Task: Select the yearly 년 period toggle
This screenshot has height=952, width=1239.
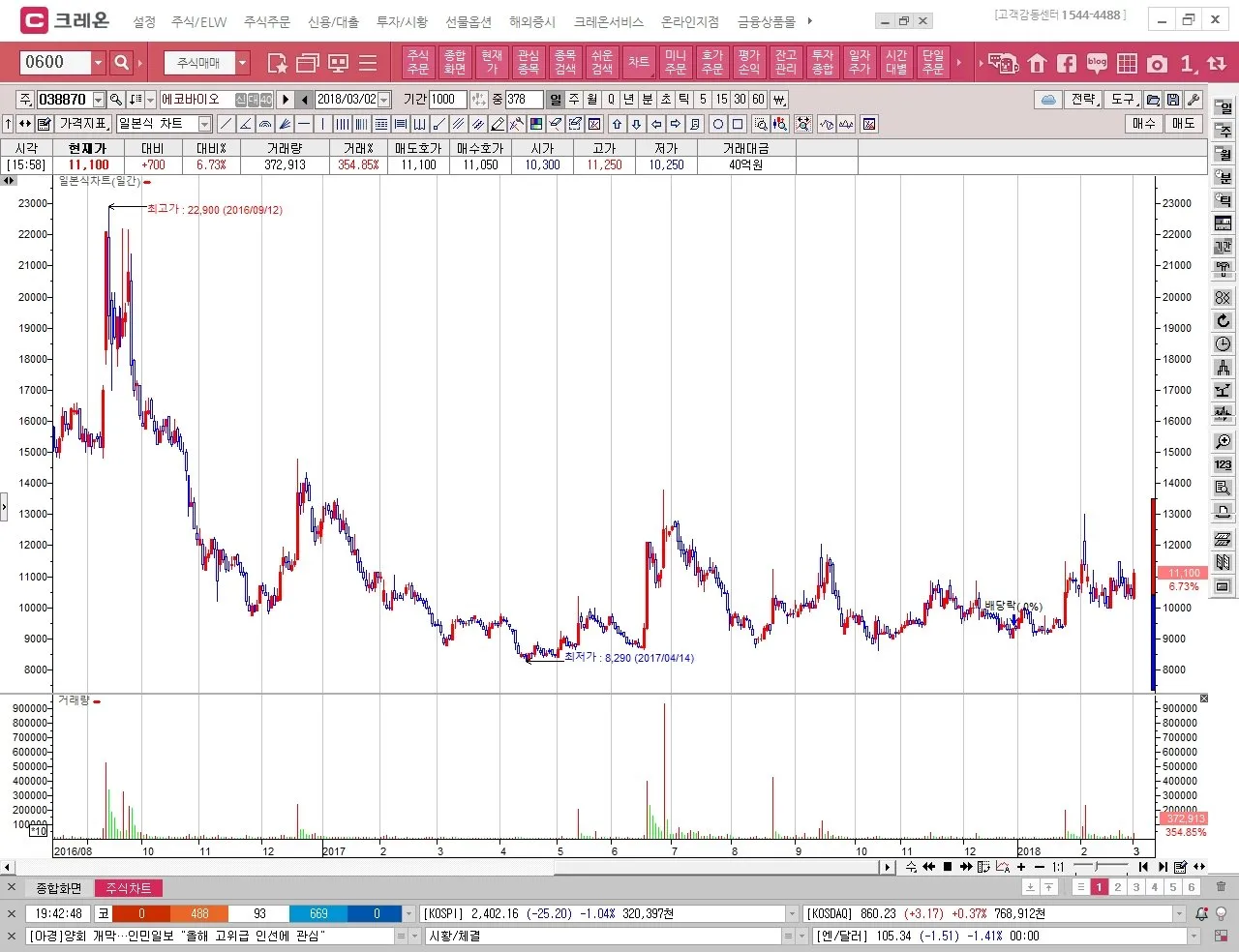Action: point(629,100)
